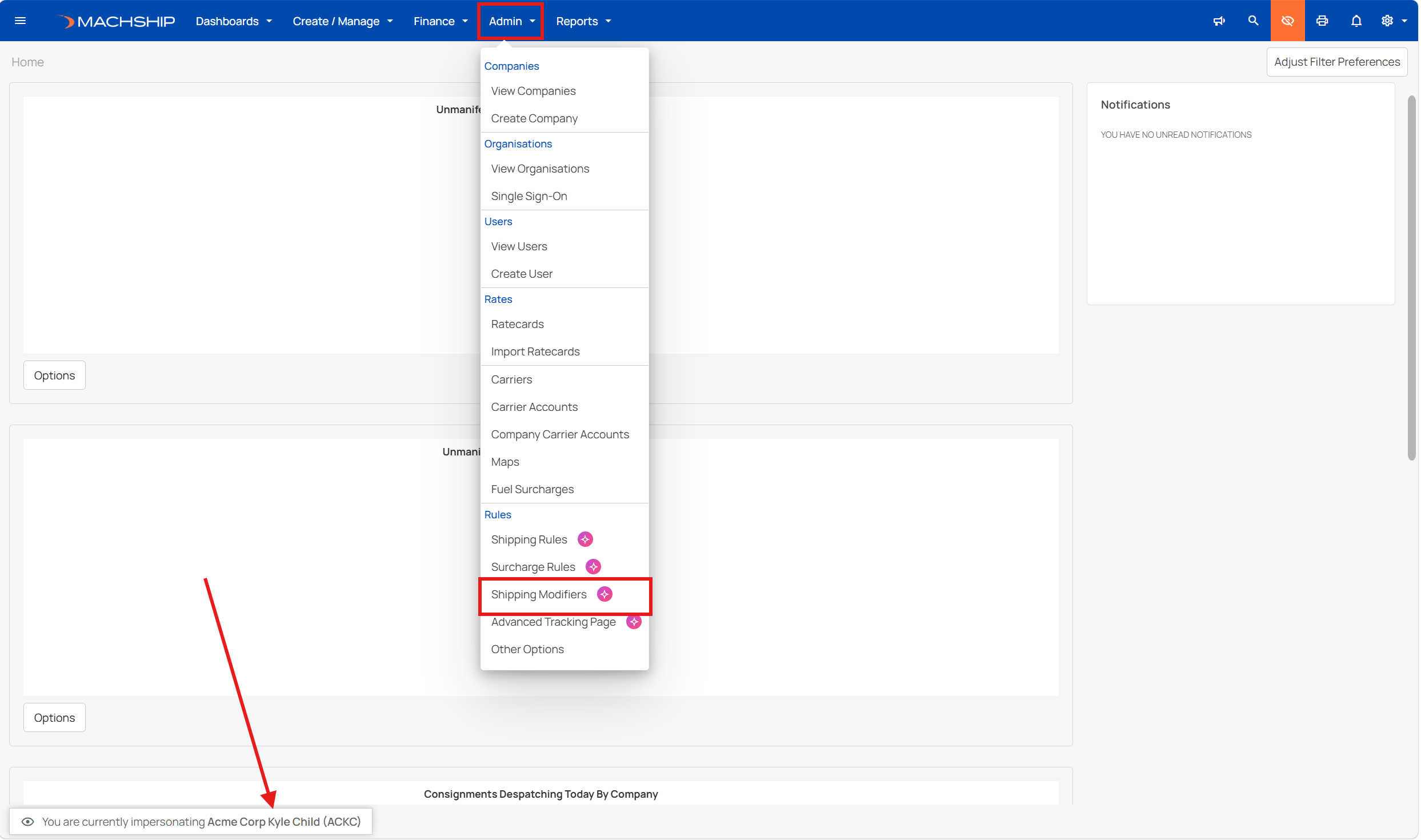
Task: Click 'Consignments Despatching Today By Company' title
Action: click(x=541, y=794)
